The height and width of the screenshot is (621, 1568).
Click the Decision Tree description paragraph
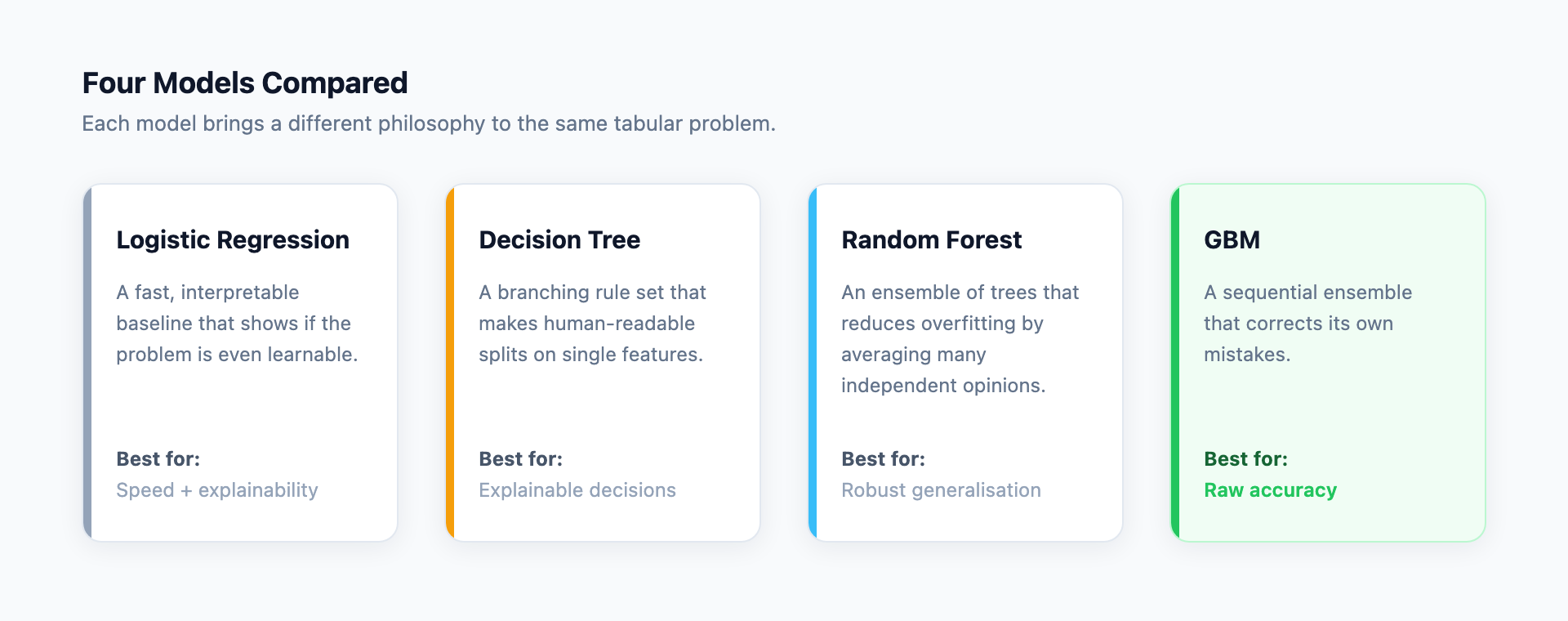coord(592,324)
